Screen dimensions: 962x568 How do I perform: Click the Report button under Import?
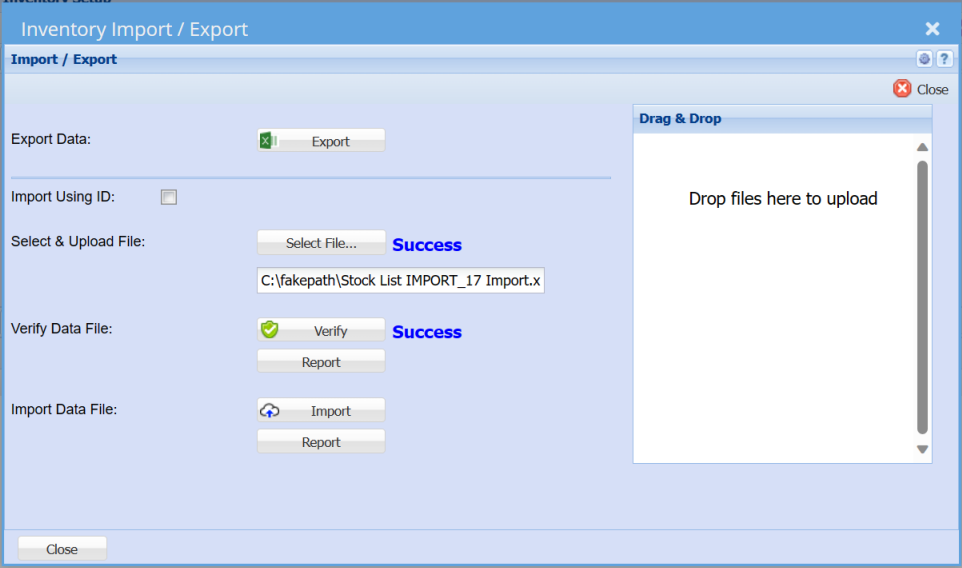(321, 442)
